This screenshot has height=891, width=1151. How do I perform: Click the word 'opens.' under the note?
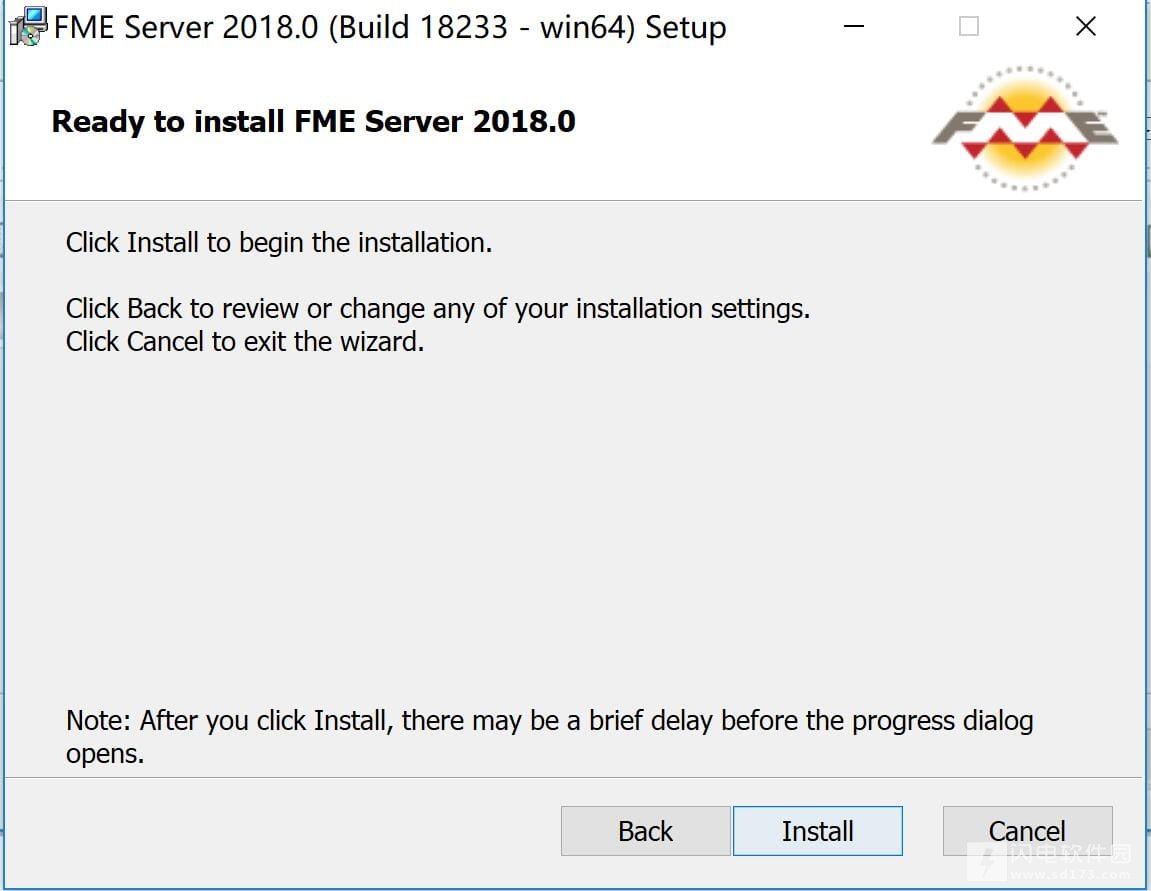(105, 754)
